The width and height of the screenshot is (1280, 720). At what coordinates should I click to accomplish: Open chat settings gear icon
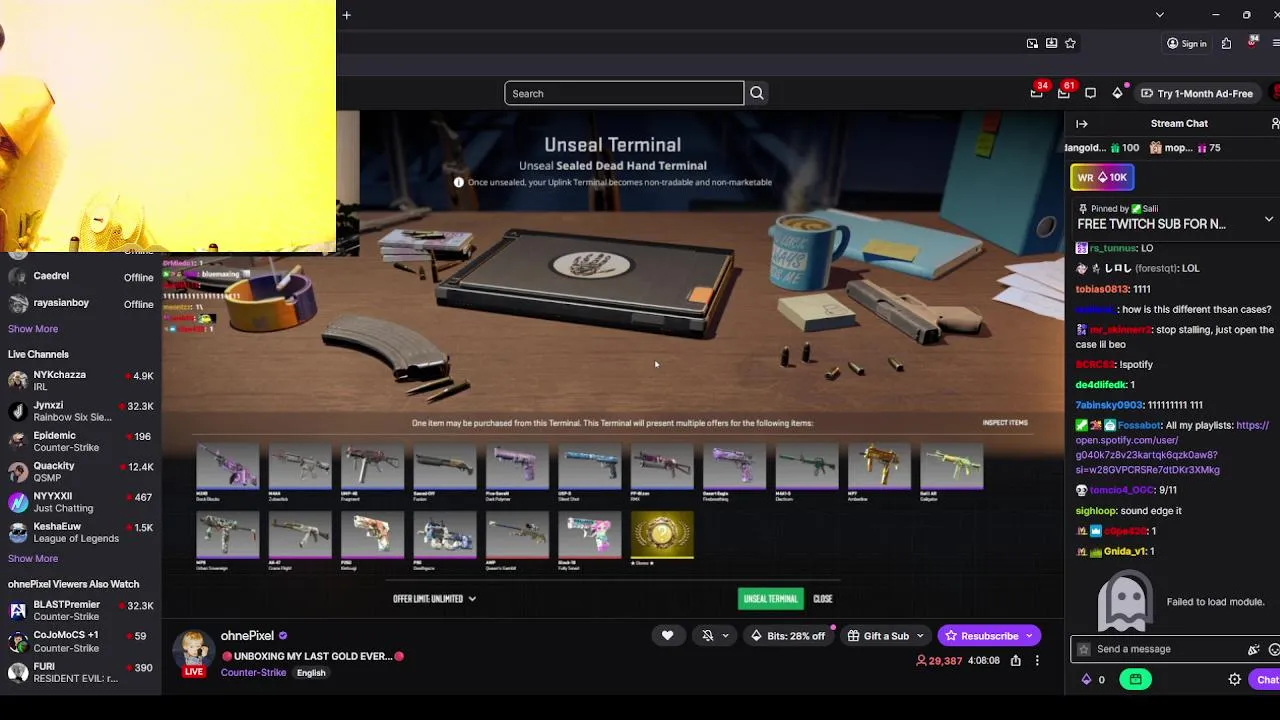pos(1235,680)
